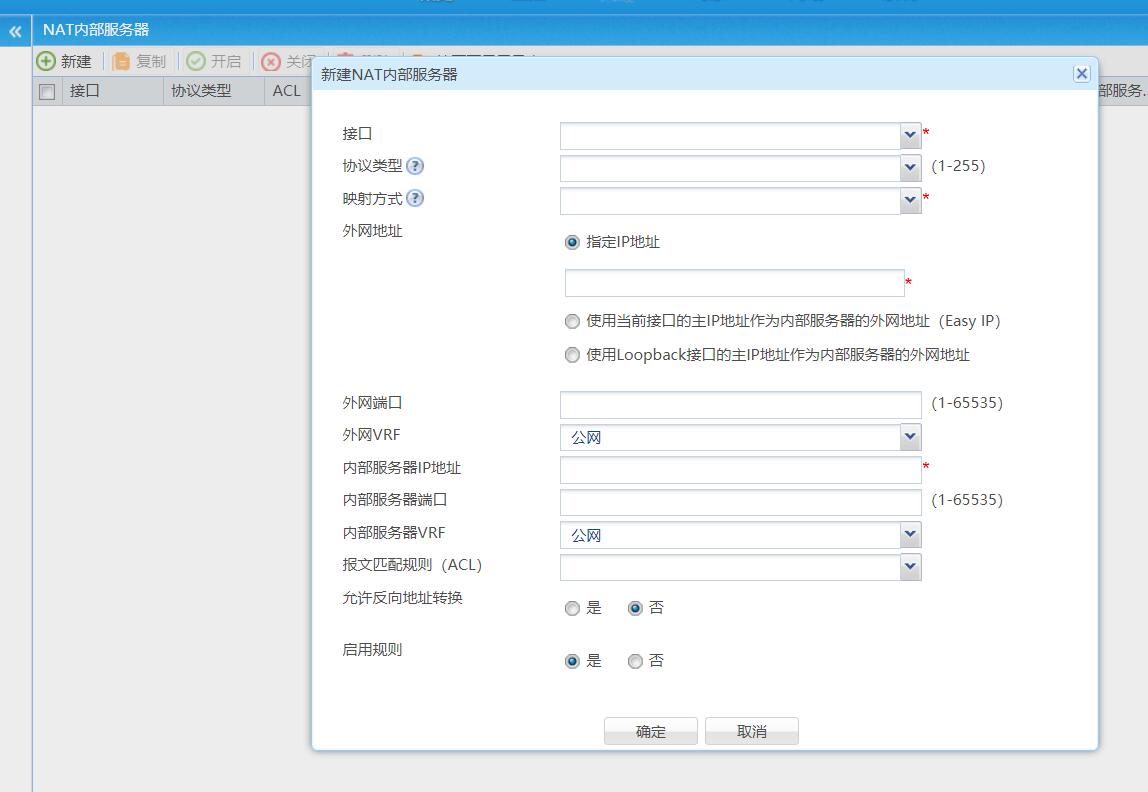Click the 外网端口 input field

click(x=740, y=405)
